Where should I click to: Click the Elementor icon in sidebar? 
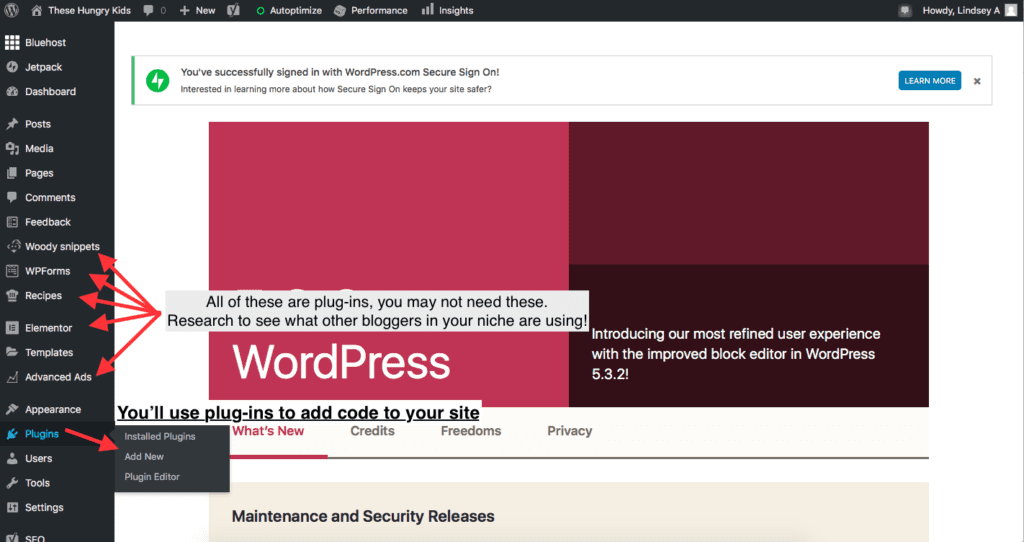point(12,328)
